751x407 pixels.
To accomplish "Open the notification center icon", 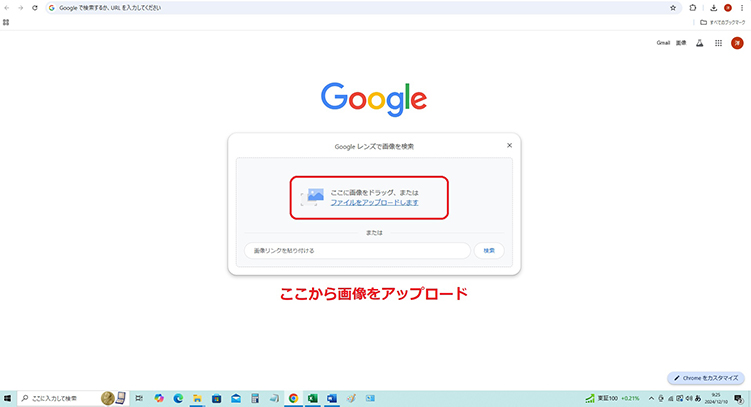I will tap(739, 398).
